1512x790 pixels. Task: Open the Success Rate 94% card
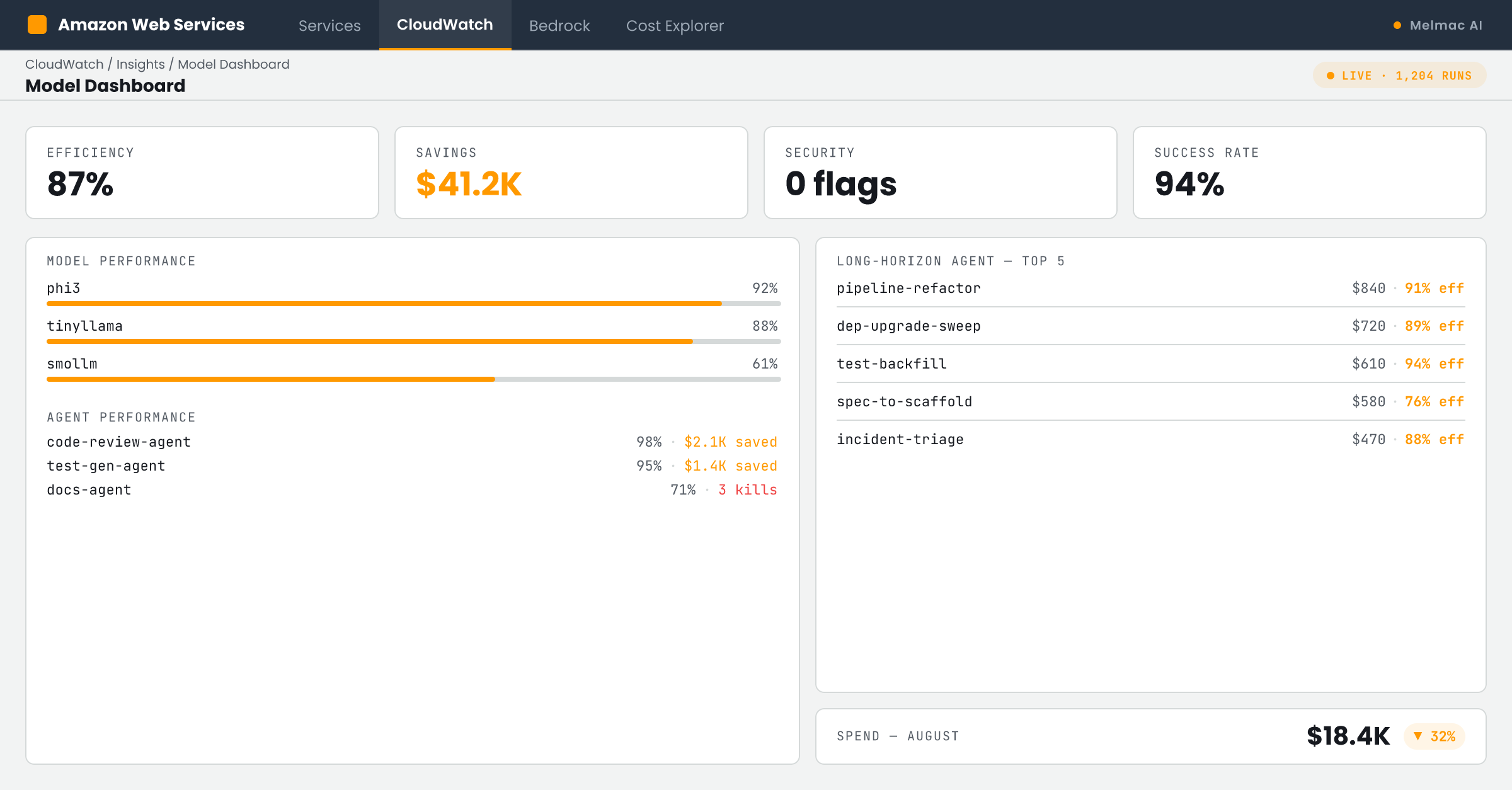point(1310,173)
